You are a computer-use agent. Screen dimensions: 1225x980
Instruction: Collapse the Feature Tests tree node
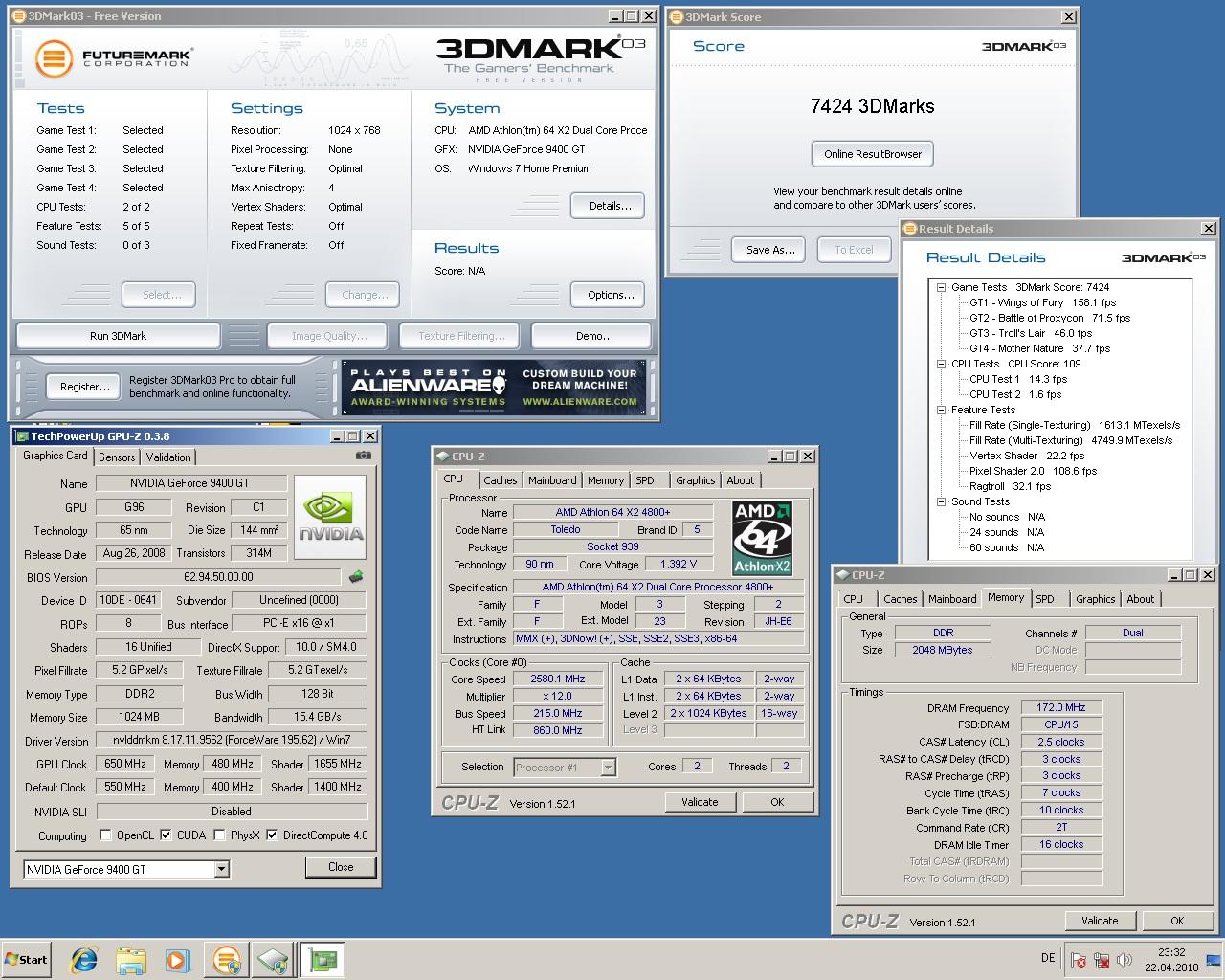pyautogui.click(x=941, y=410)
